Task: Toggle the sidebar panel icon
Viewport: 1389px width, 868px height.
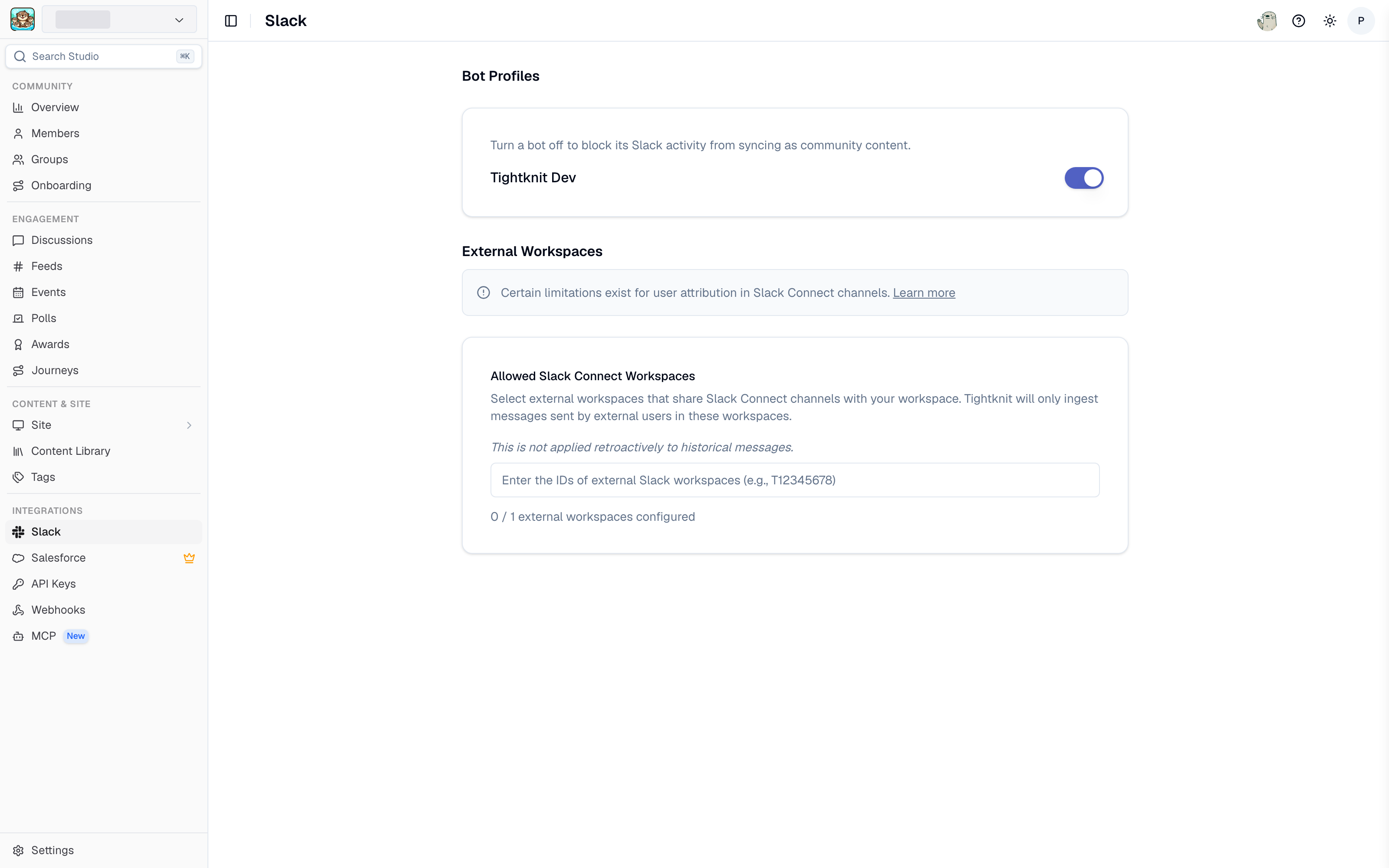Action: tap(231, 21)
